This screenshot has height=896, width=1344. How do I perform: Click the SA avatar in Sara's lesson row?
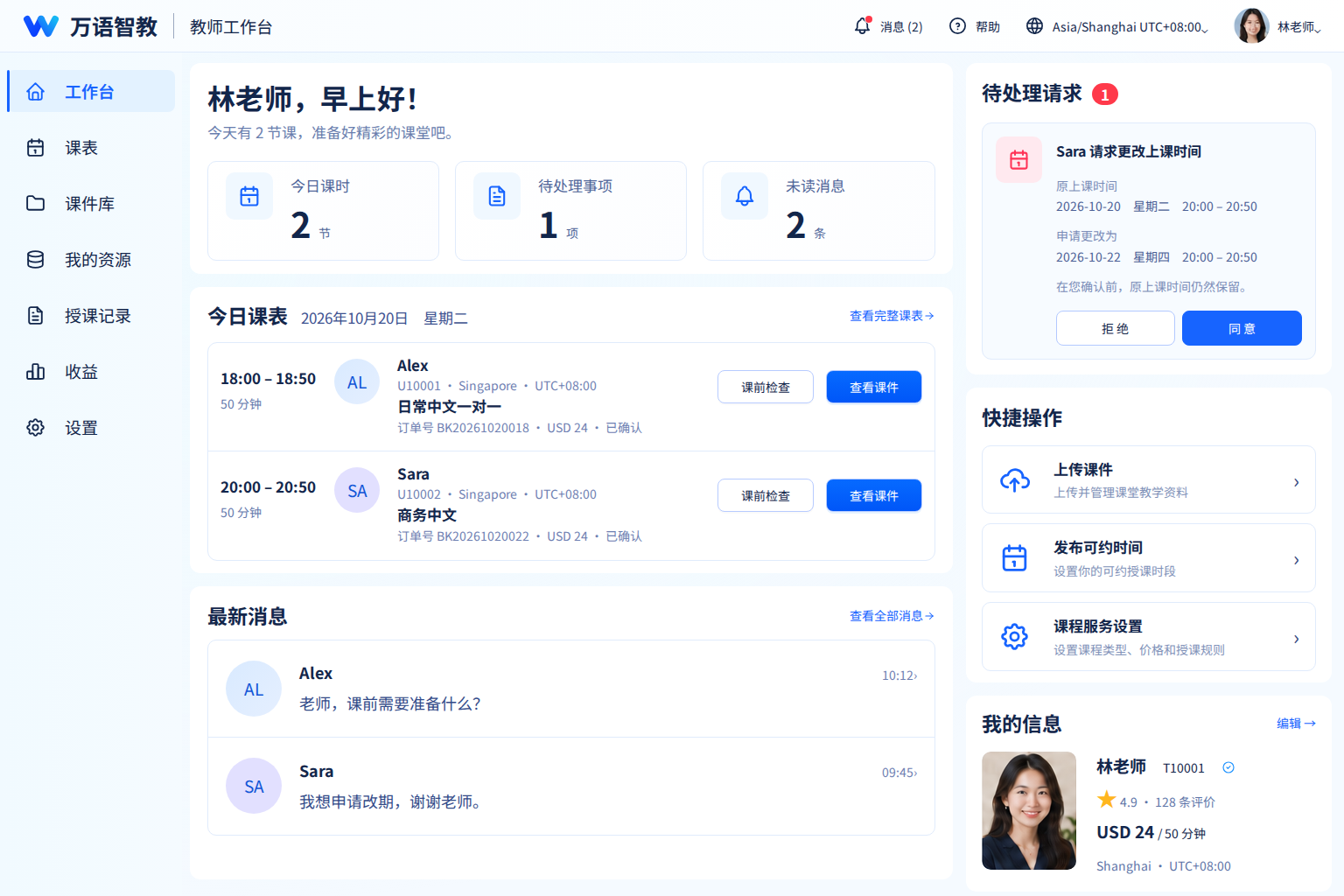357,490
